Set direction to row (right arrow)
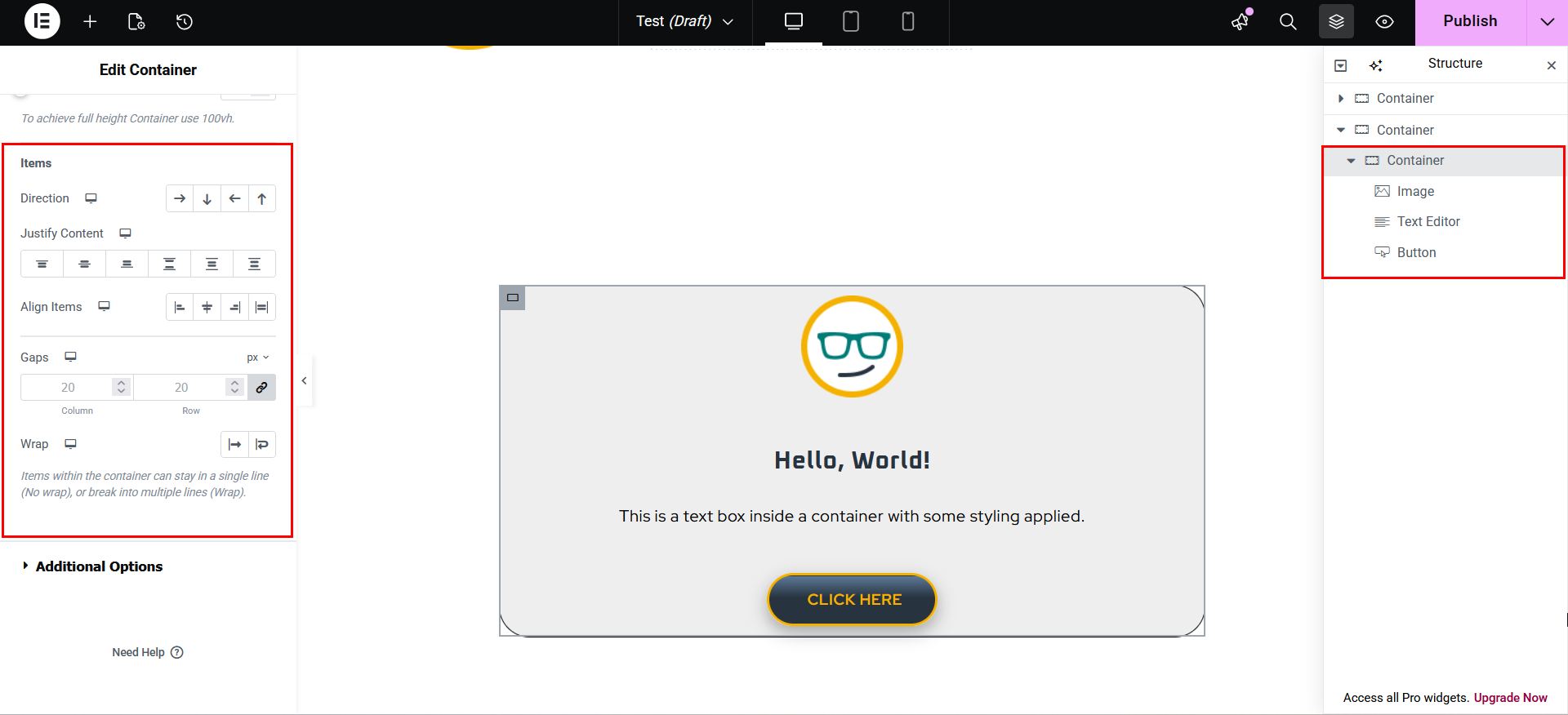 (180, 198)
